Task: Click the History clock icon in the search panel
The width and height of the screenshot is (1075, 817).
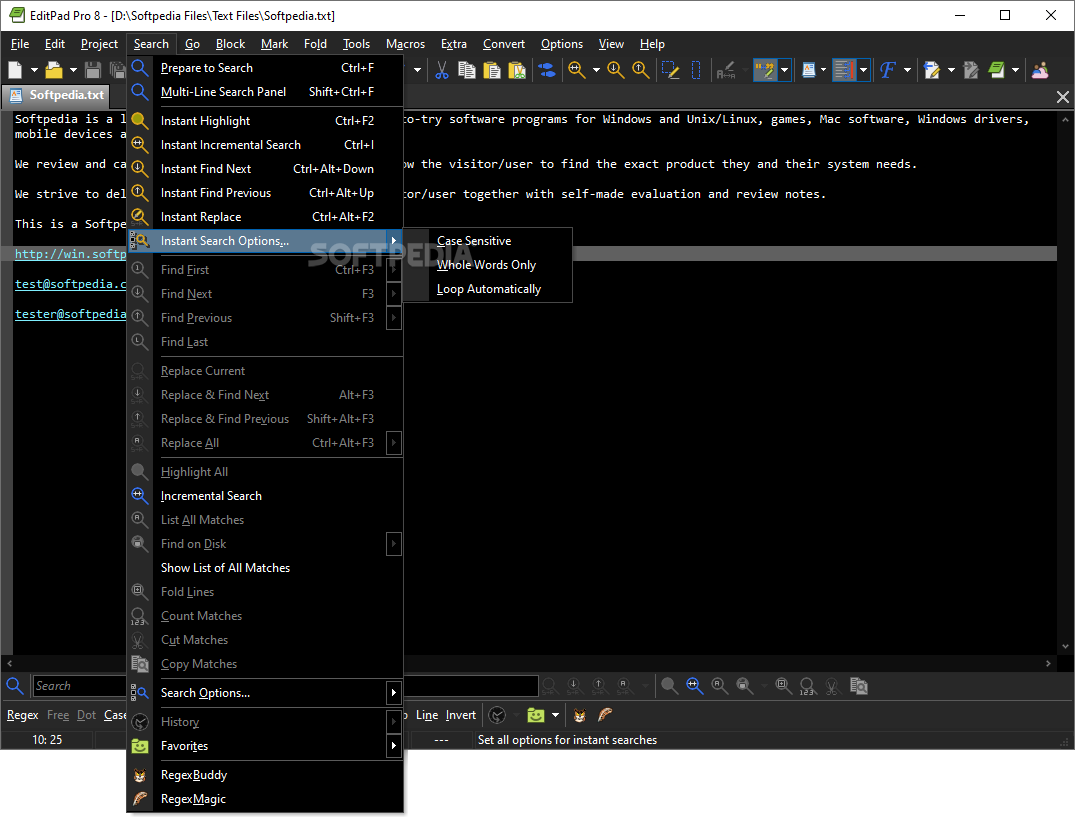Action: pos(497,716)
